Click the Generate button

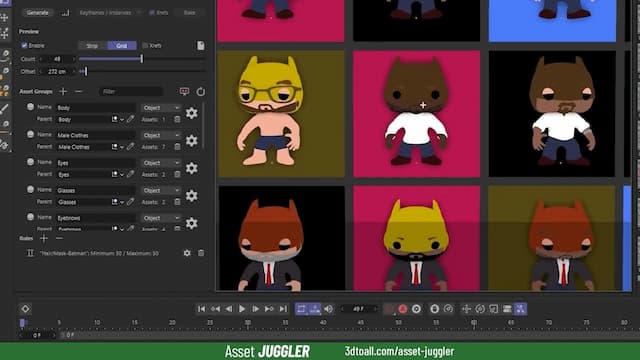(37, 13)
